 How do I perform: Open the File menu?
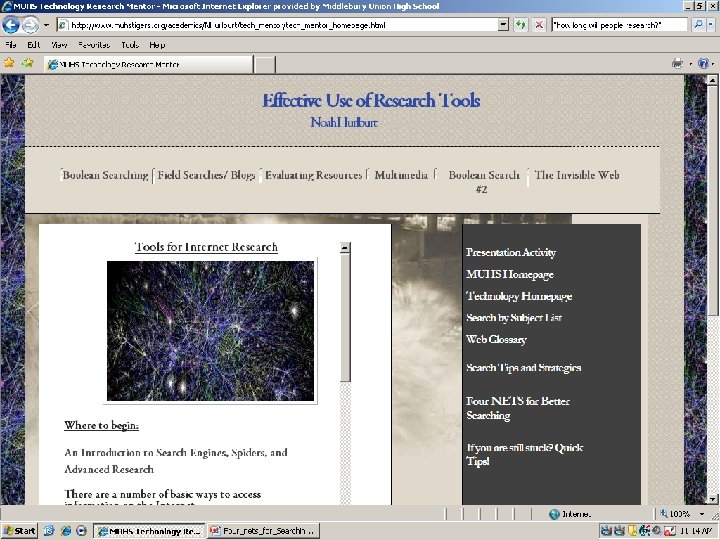pyautogui.click(x=10, y=45)
